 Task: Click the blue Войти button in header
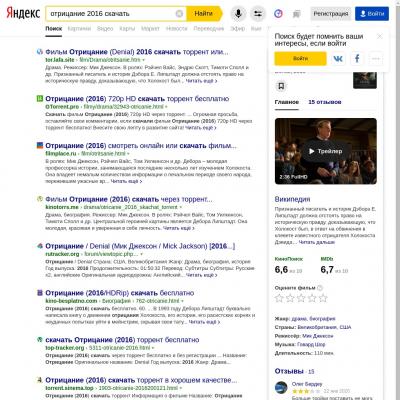click(x=372, y=14)
